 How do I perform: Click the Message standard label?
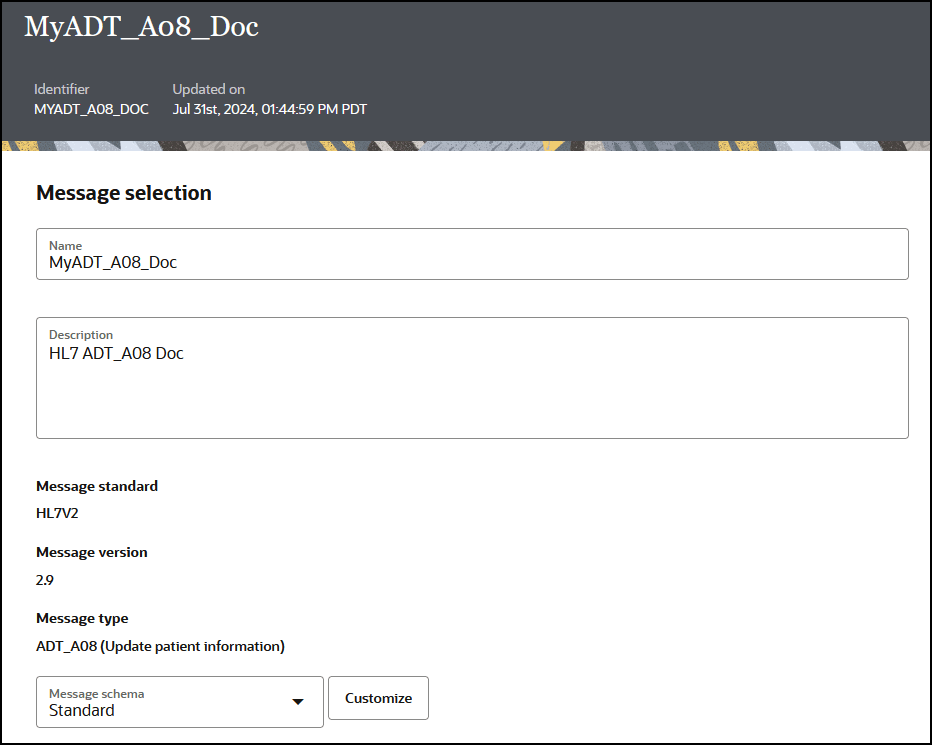coord(96,486)
